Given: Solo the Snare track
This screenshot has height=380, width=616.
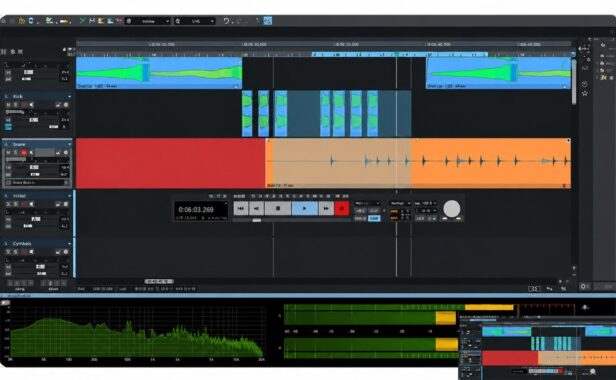Looking at the screenshot, I should click(x=16, y=152).
